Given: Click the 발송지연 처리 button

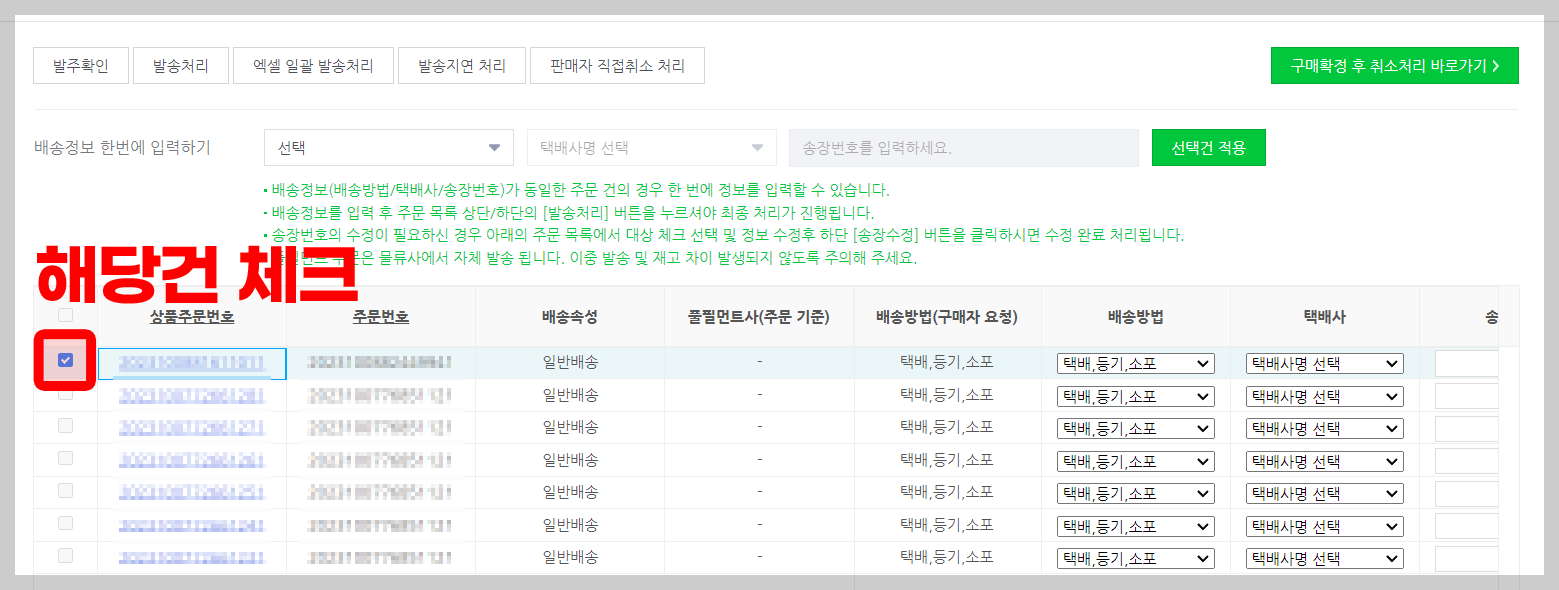Looking at the screenshot, I should point(462,65).
